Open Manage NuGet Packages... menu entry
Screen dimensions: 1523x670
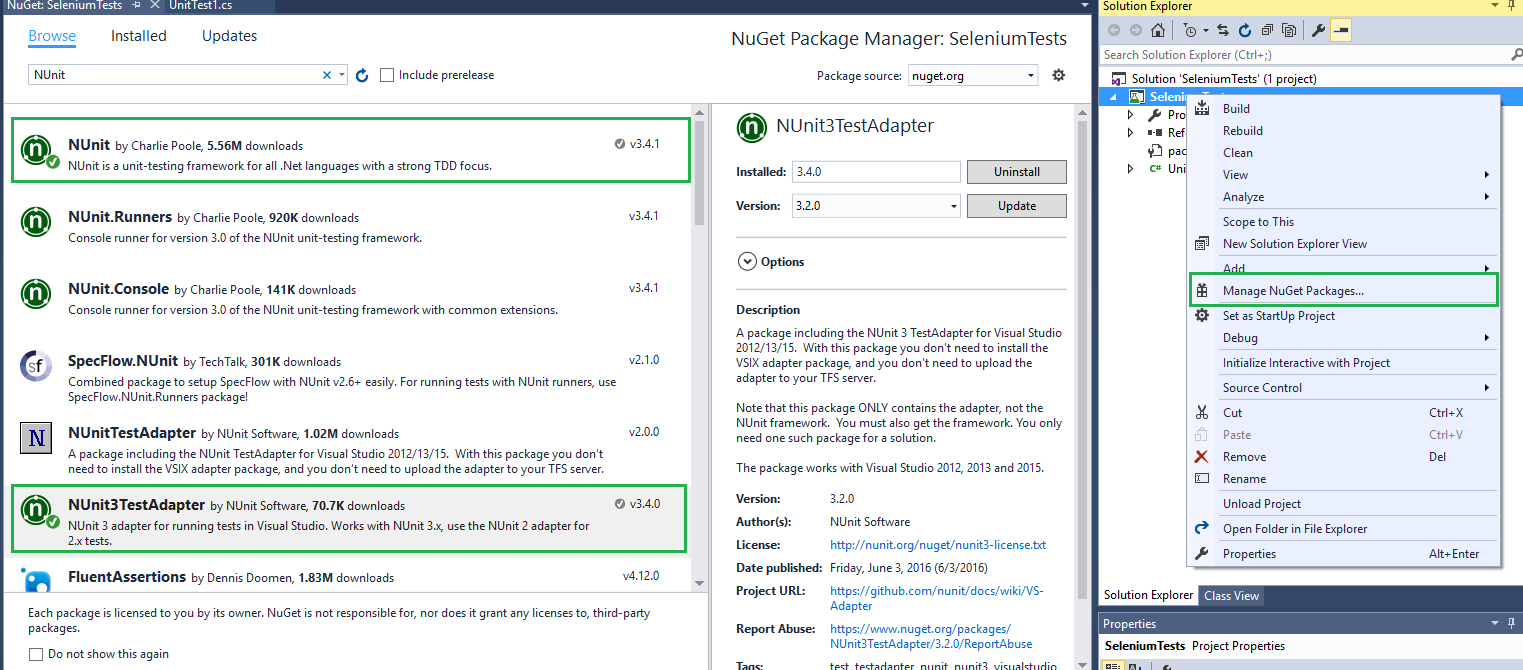1343,291
